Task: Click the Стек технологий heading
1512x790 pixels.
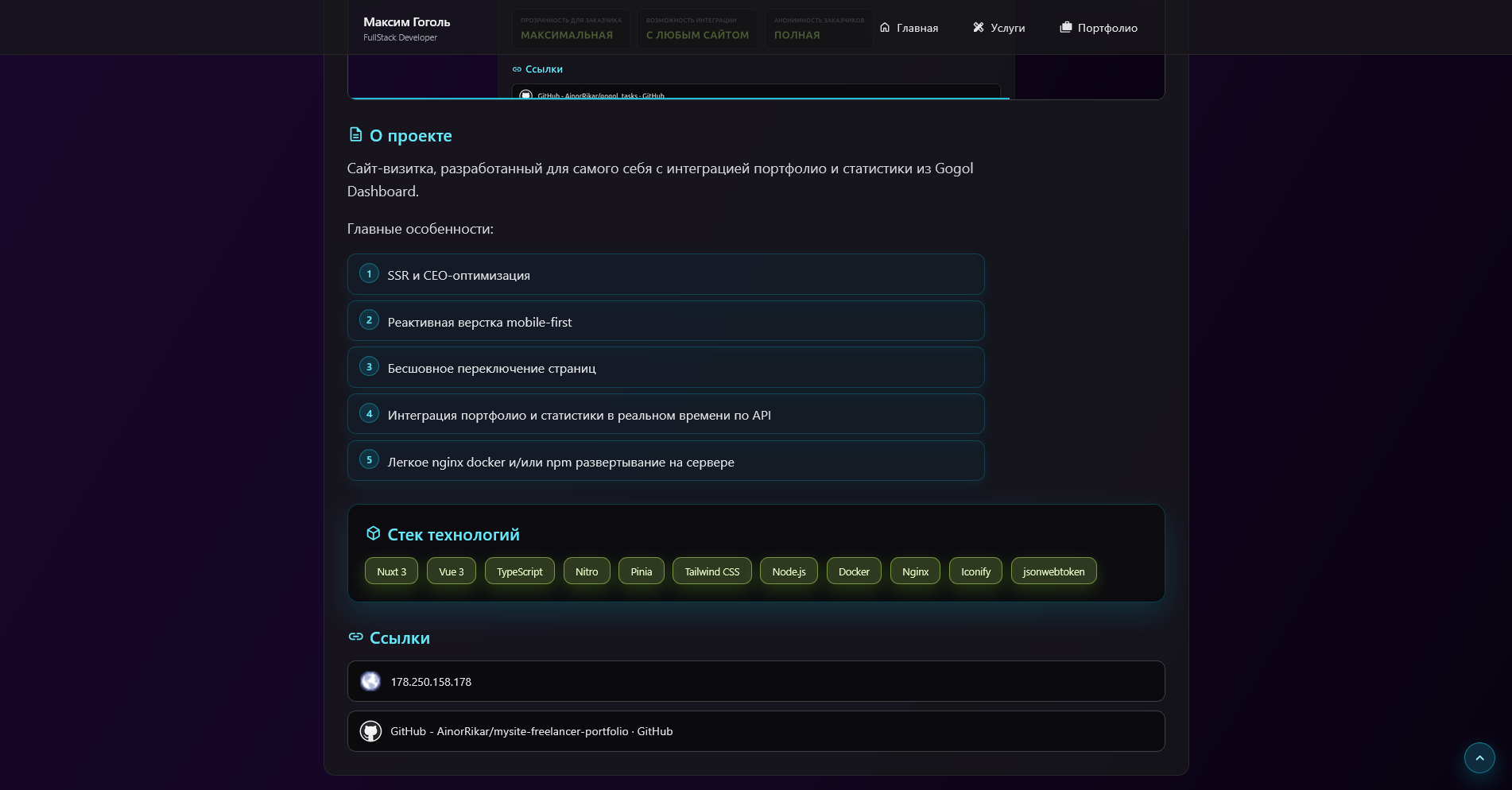Action: pos(453,535)
